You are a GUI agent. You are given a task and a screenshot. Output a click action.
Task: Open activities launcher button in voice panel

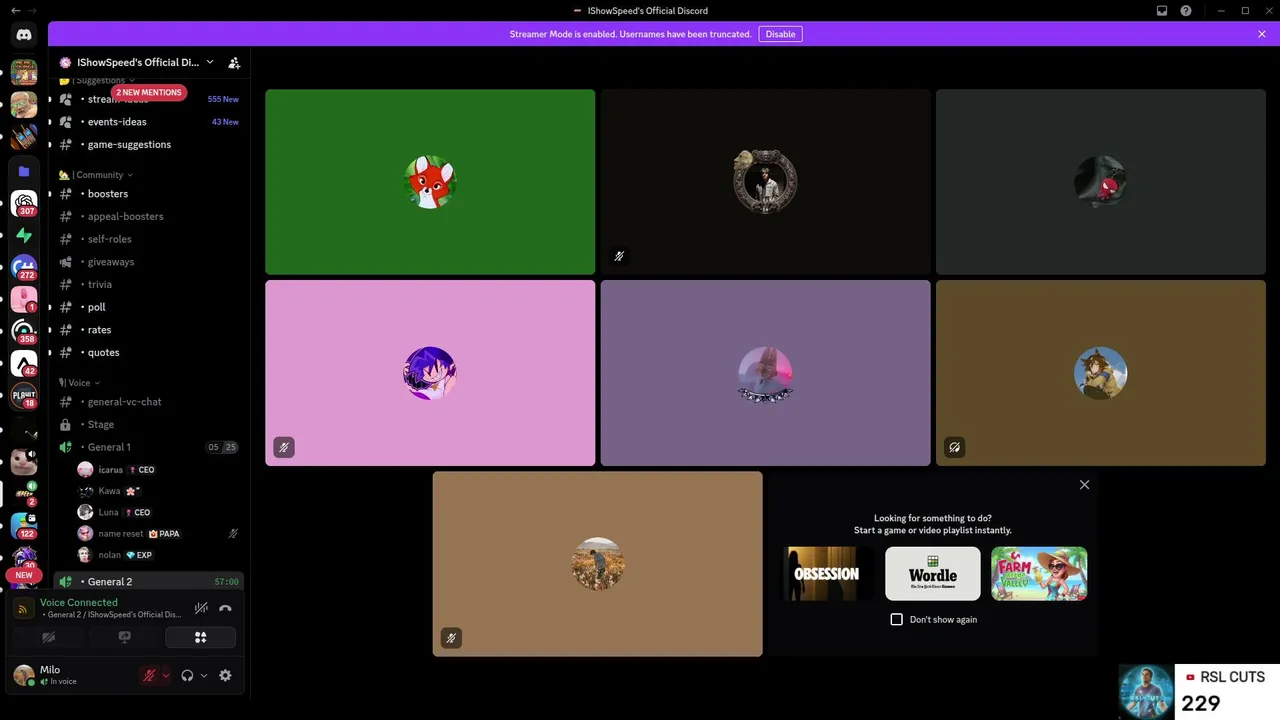(201, 637)
